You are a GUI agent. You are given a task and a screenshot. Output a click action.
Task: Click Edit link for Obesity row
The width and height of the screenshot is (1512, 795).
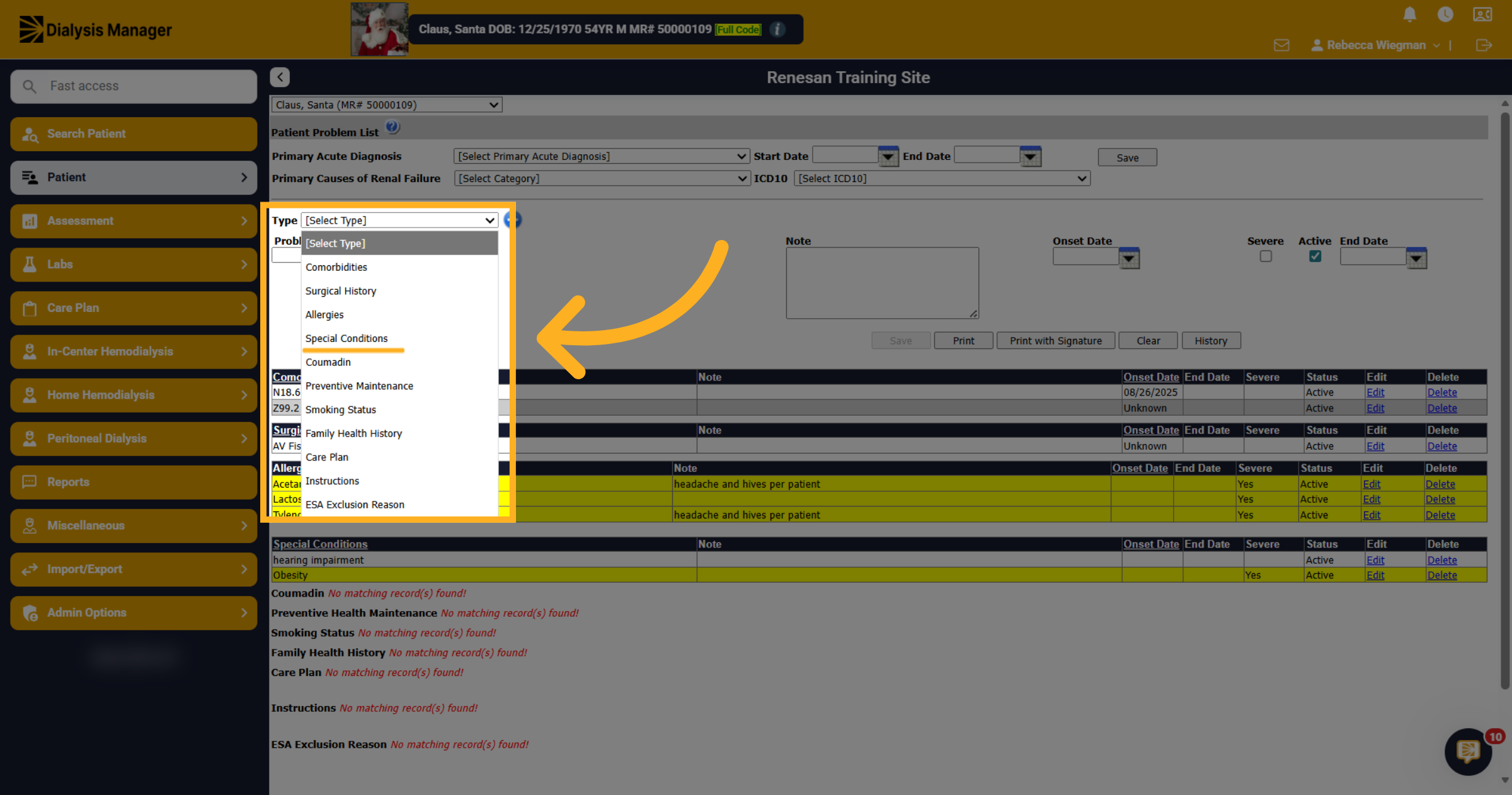[x=1375, y=575]
